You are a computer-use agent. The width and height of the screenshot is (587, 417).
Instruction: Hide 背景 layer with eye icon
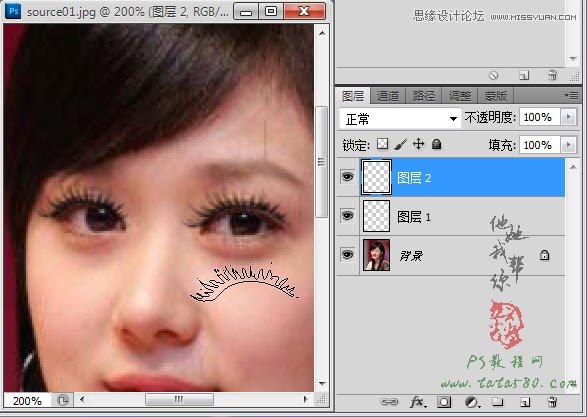(x=348, y=255)
